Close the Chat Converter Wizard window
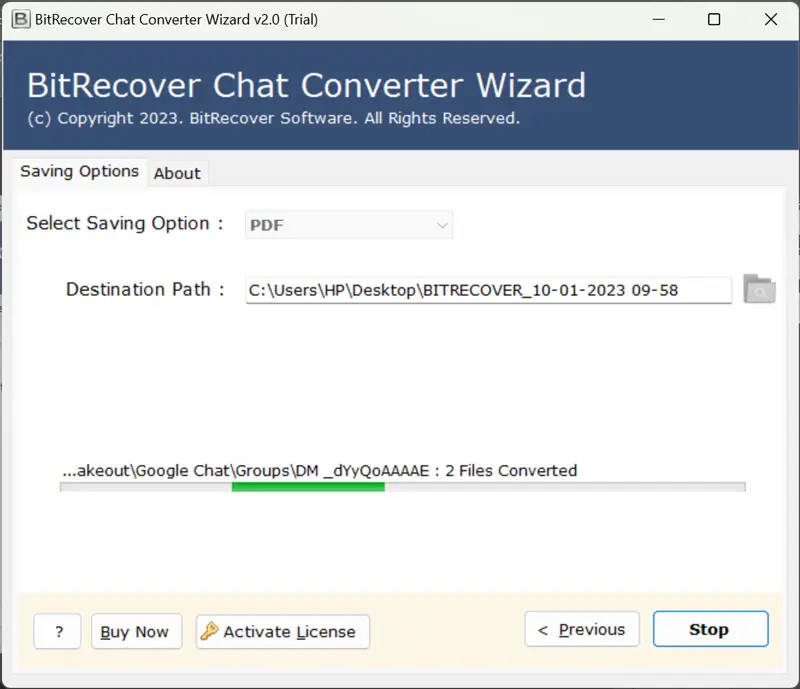This screenshot has height=689, width=800. point(771,19)
